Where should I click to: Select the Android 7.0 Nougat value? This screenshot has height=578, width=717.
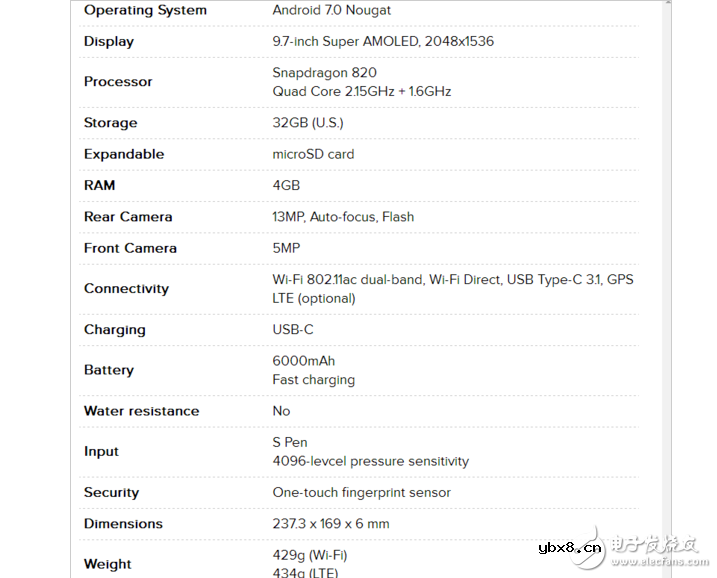tap(332, 10)
